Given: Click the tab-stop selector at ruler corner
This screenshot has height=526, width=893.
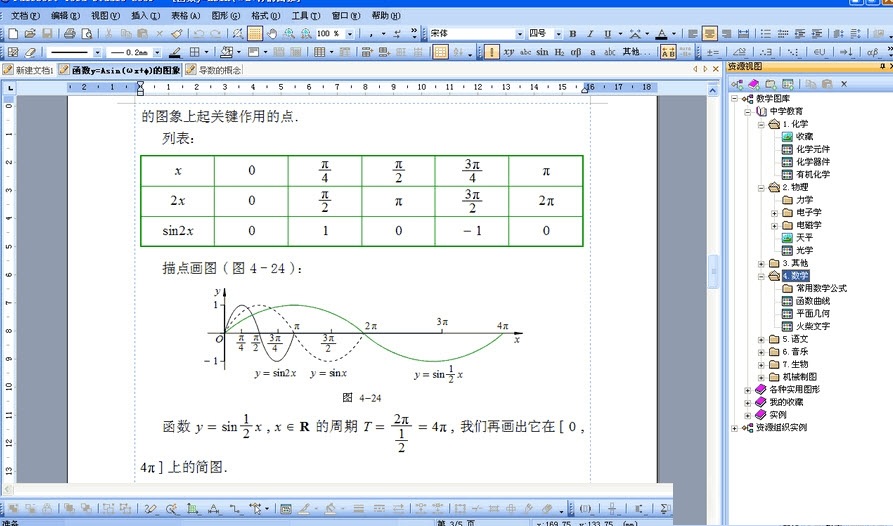Looking at the screenshot, I should coord(10,88).
